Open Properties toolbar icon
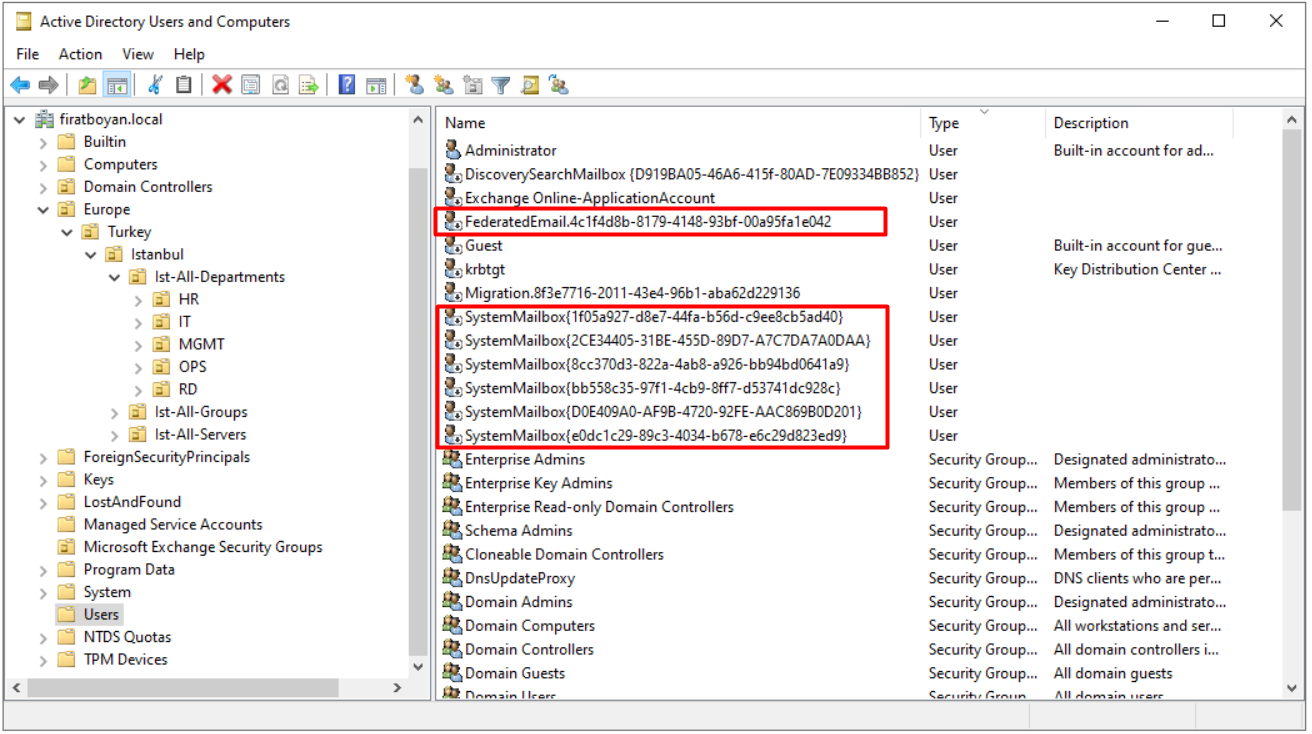 click(x=251, y=85)
